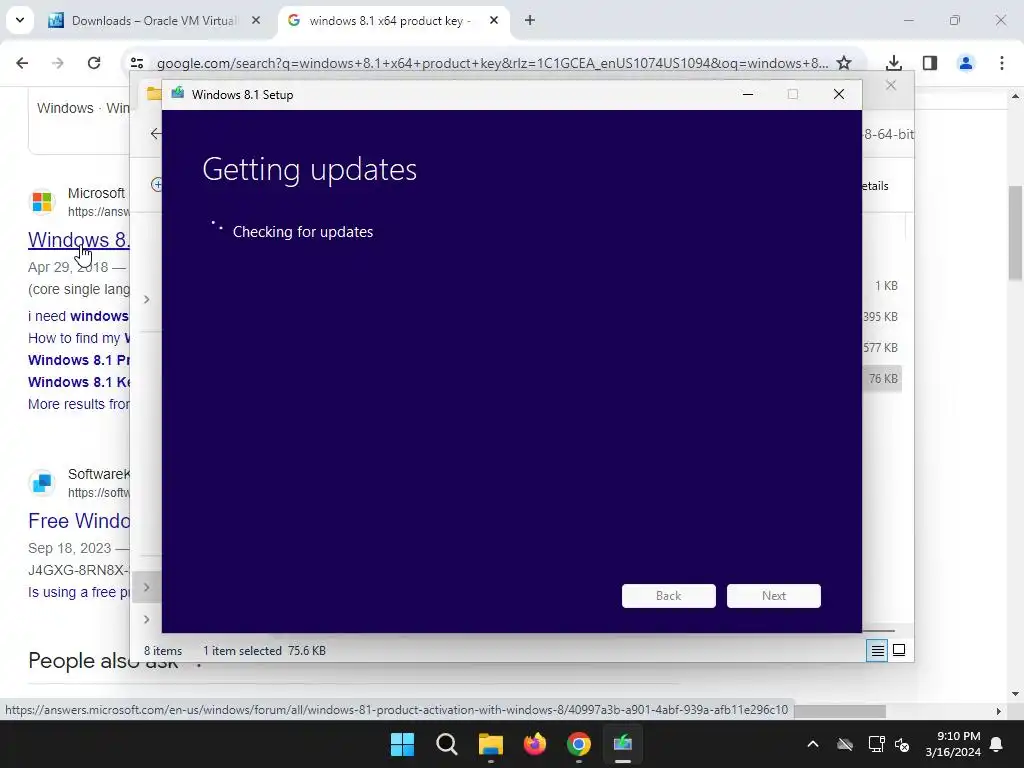Viewport: 1024px width, 768px height.
Task: Click 'More results from' link
Action: click(x=78, y=404)
